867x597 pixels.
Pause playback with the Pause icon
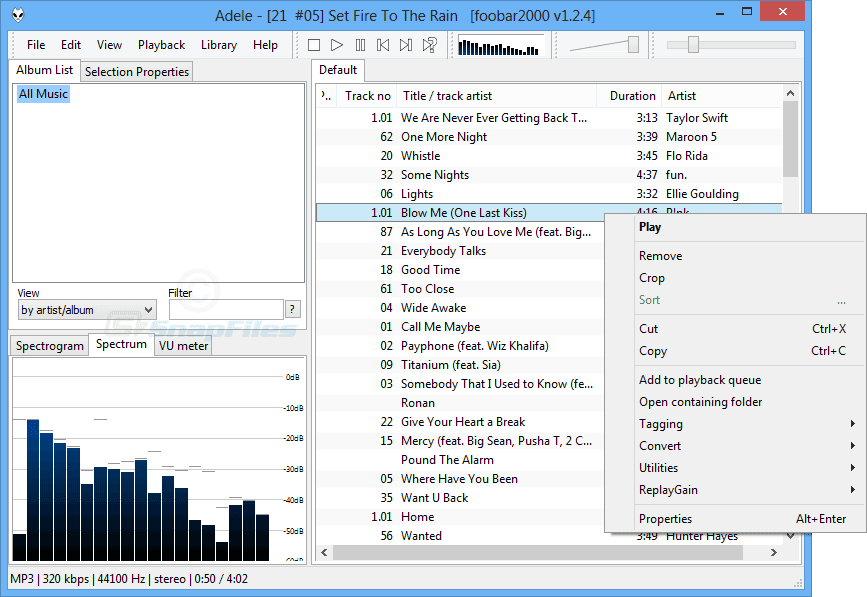coord(361,45)
